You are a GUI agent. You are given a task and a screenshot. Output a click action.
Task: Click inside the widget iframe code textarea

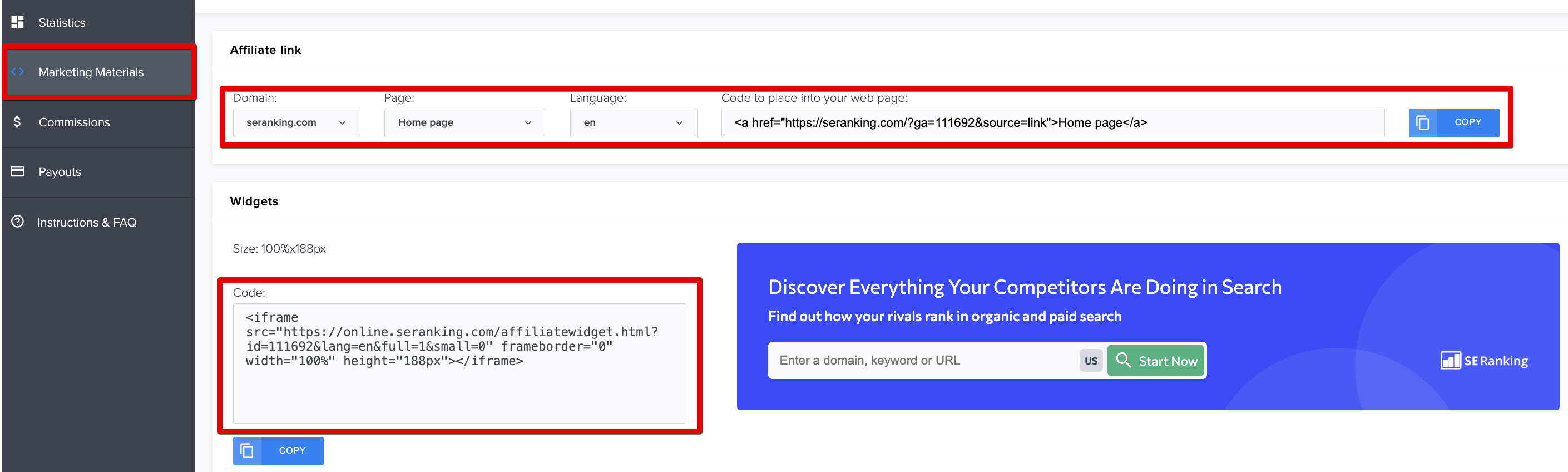coord(459,363)
